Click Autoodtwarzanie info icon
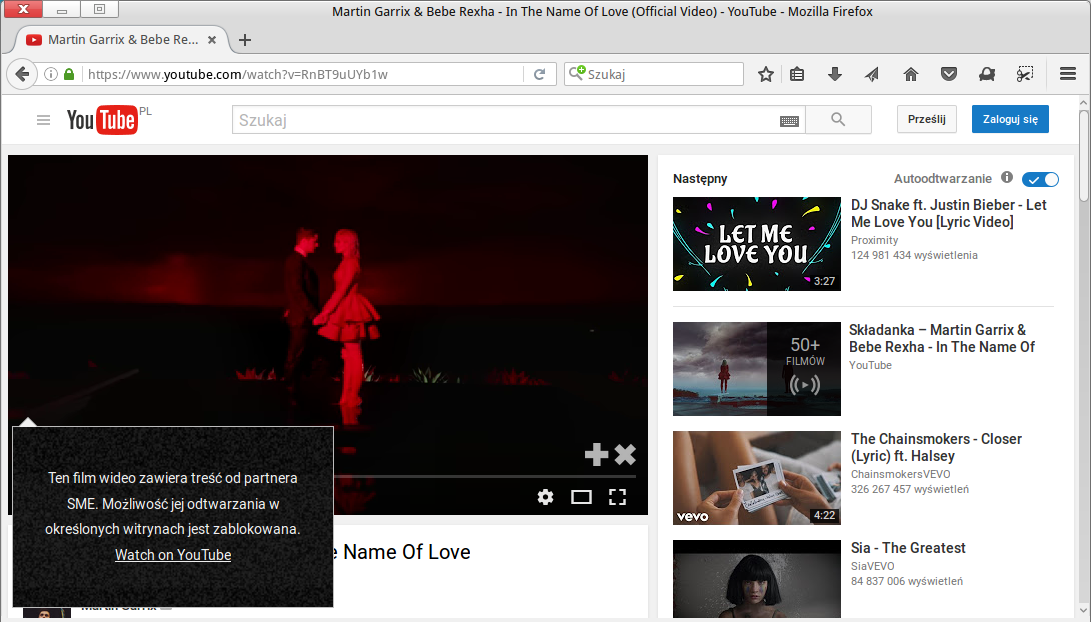The height and width of the screenshot is (622, 1091). coord(1007,177)
